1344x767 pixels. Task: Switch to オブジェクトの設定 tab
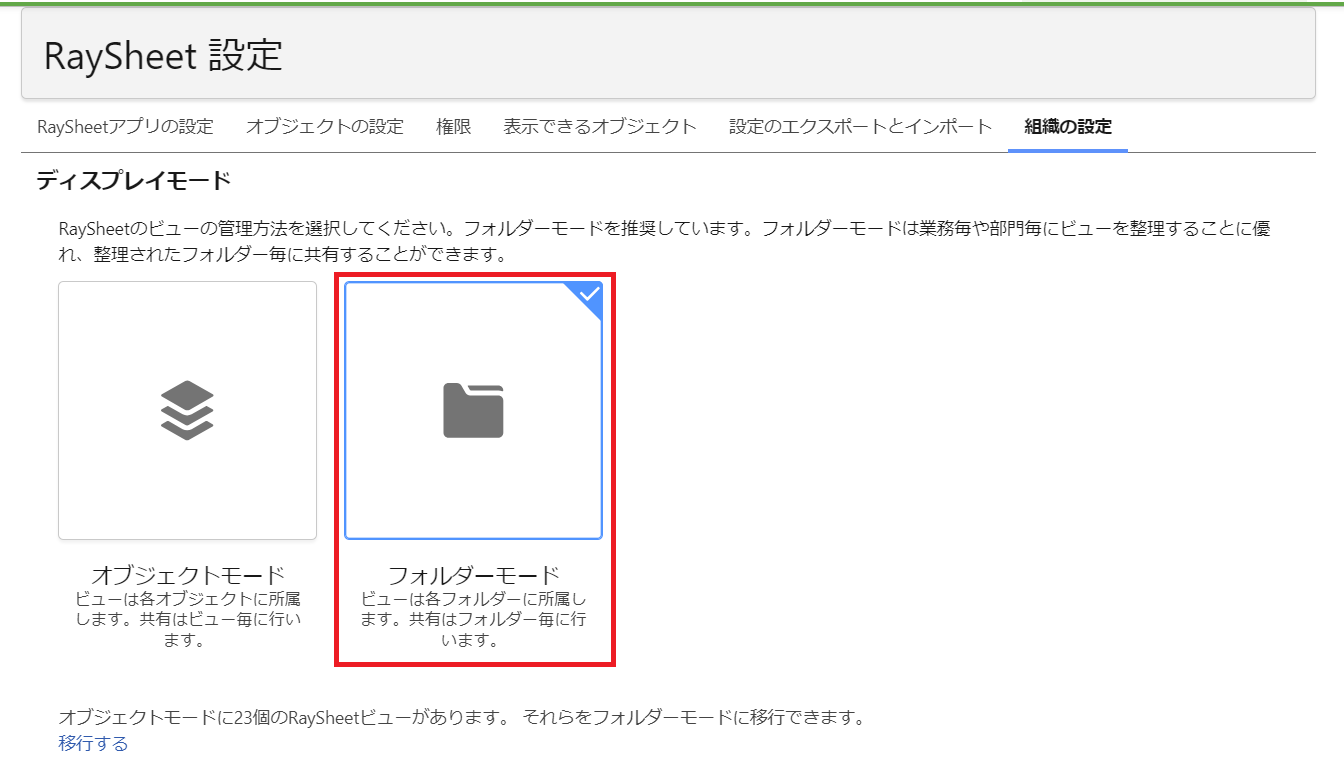pos(325,127)
